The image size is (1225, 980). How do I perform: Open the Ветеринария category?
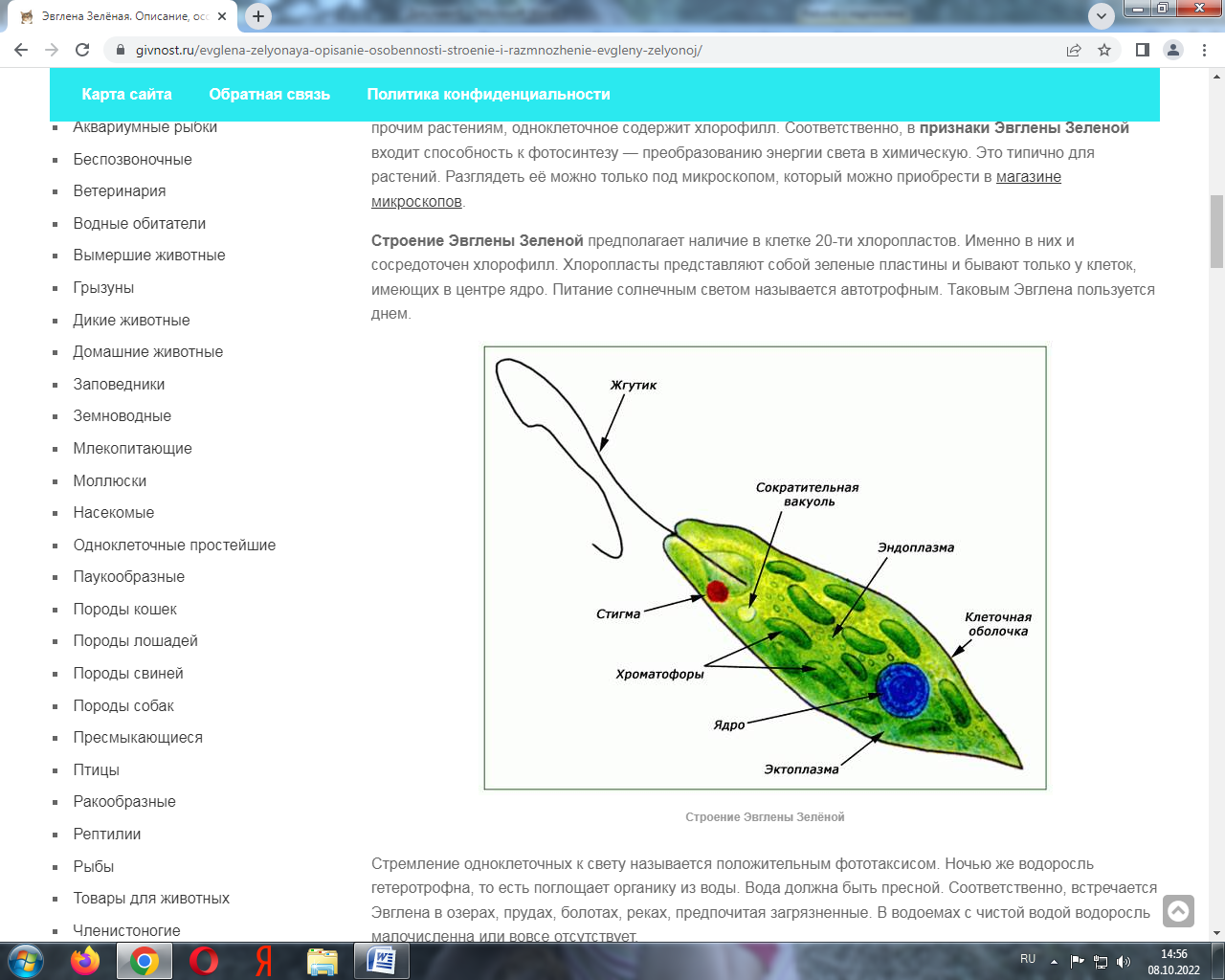click(x=120, y=191)
